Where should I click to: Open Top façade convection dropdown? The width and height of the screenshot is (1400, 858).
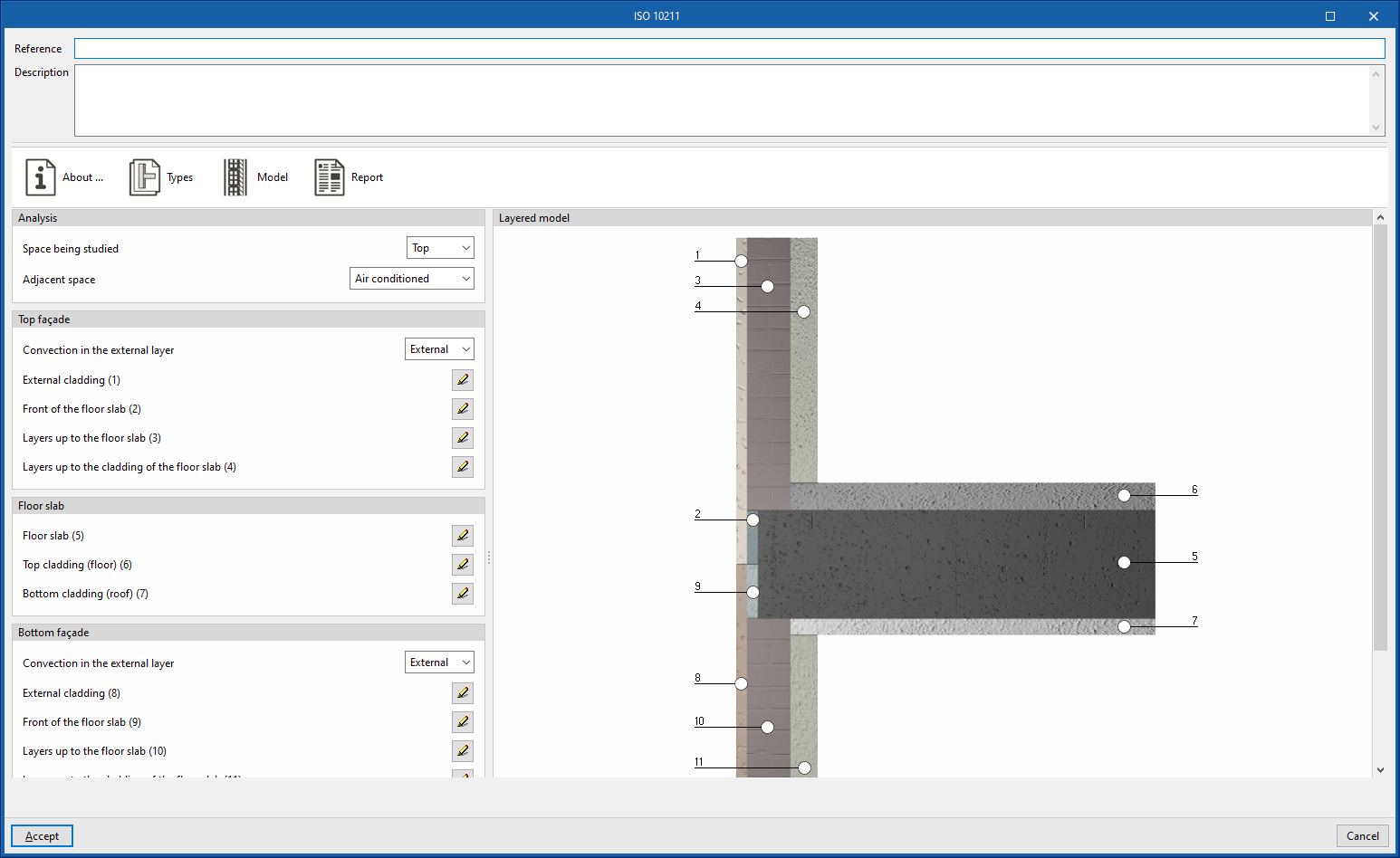(439, 349)
